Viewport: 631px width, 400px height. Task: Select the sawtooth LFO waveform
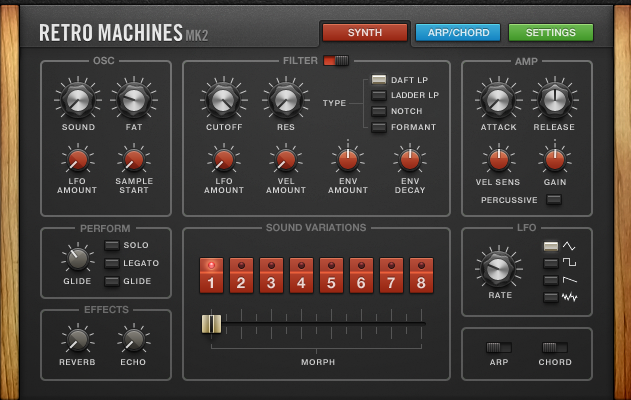(550, 280)
